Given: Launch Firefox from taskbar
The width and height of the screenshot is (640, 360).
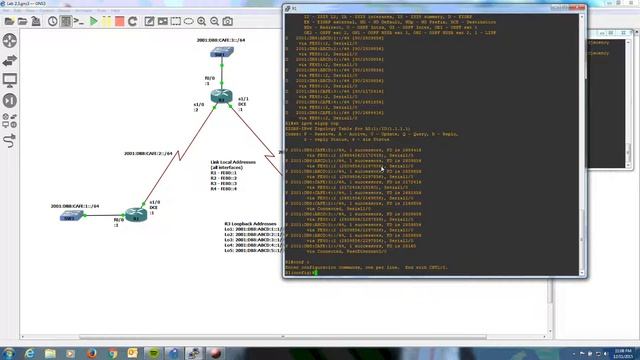Looking at the screenshot, I should pos(92,353).
